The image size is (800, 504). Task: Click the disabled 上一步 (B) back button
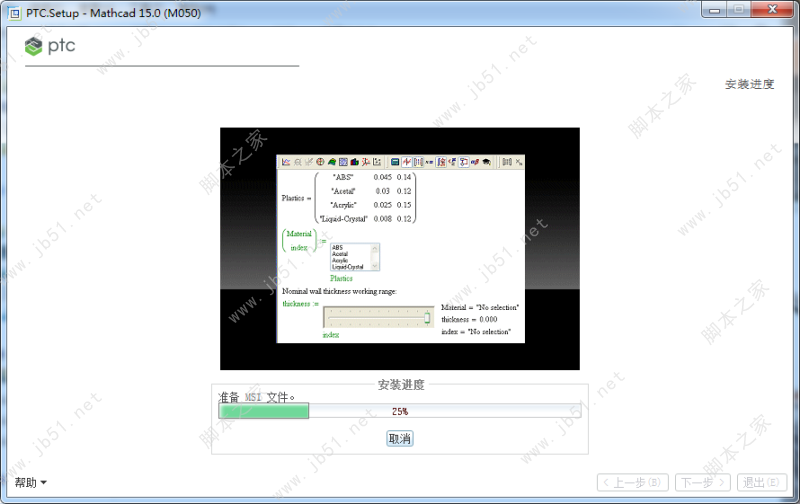[x=633, y=482]
